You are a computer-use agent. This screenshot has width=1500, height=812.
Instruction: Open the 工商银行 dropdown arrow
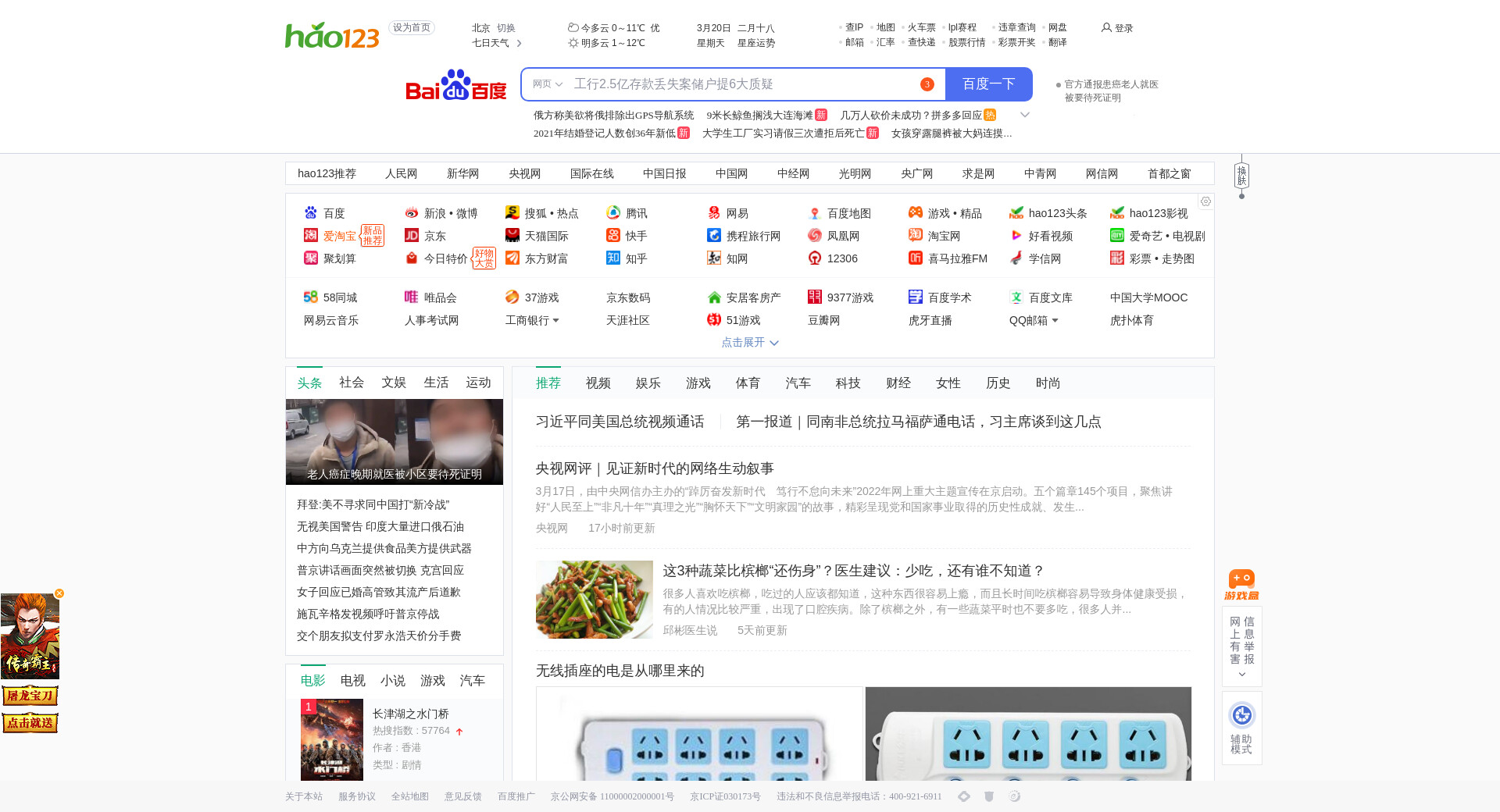(555, 321)
